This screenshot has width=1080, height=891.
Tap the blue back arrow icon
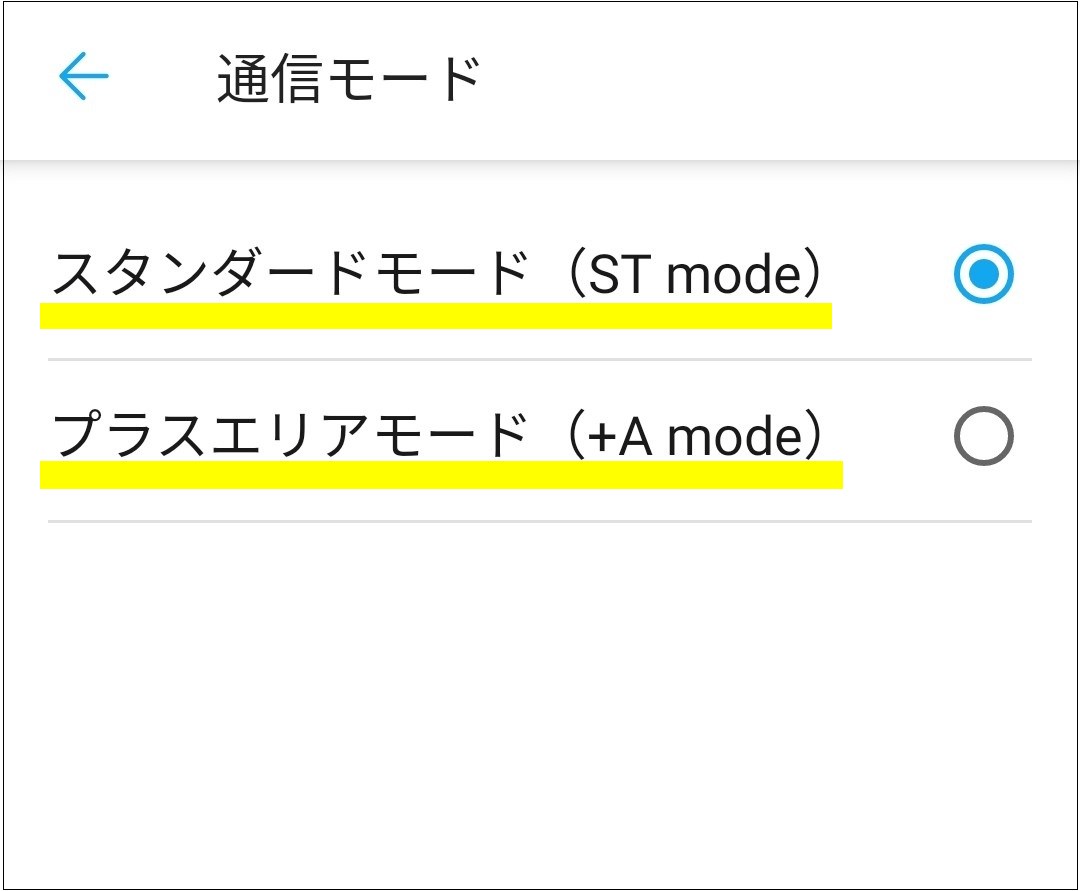[83, 77]
